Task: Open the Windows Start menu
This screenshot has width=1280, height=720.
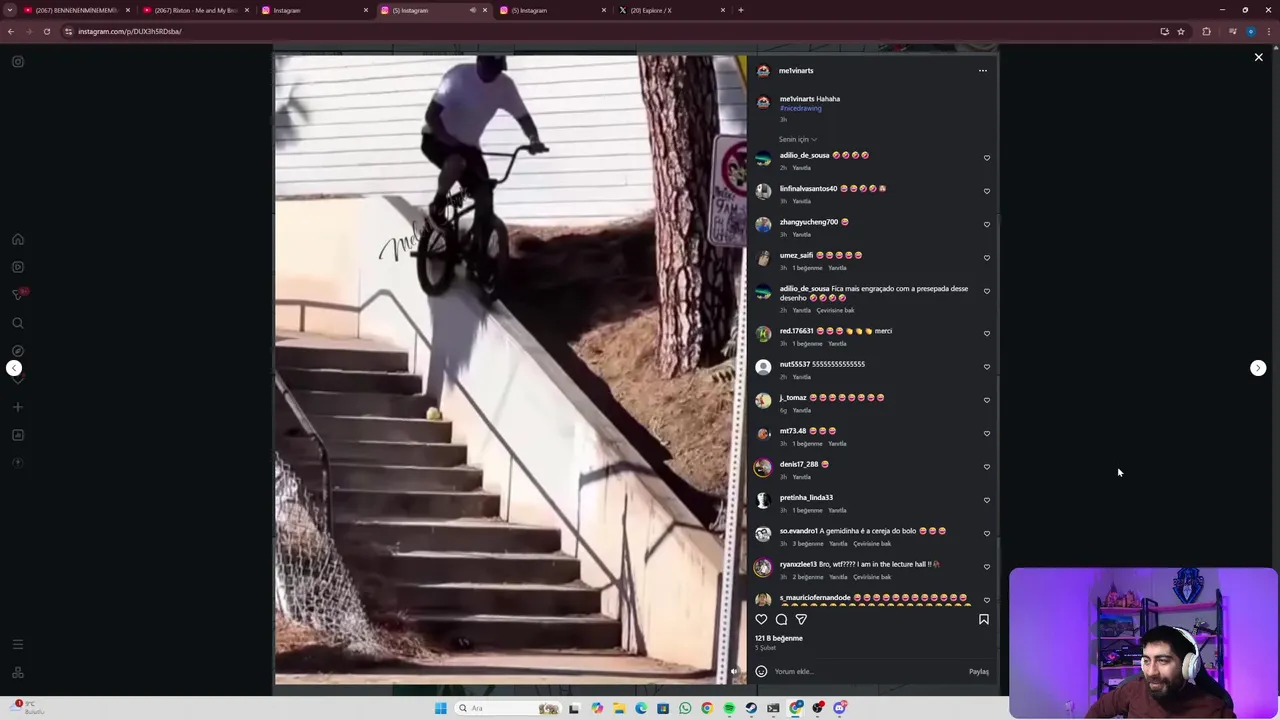Action: tap(440, 708)
